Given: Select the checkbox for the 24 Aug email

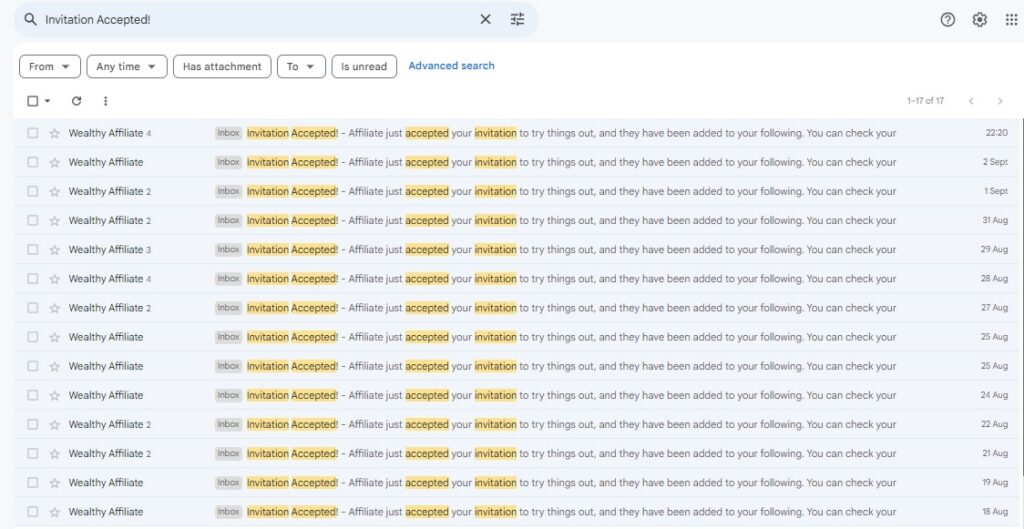Looking at the screenshot, I should point(33,395).
